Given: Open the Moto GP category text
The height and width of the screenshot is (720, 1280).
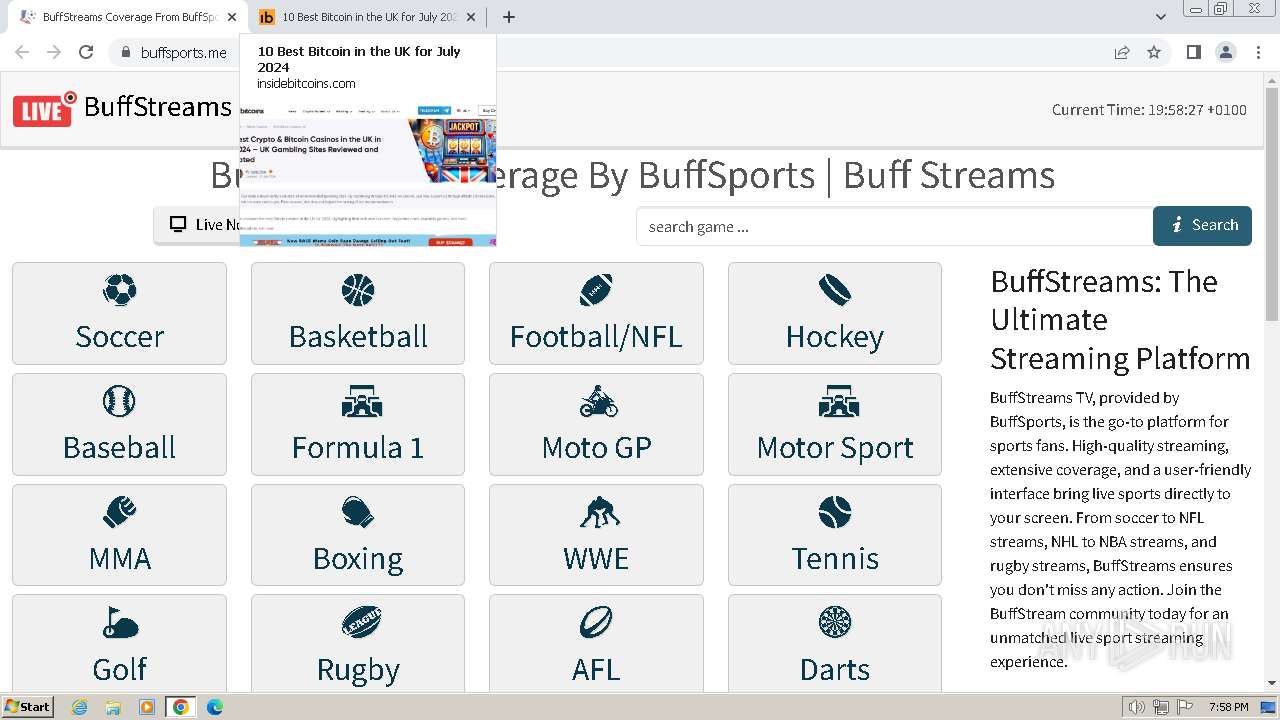Looking at the screenshot, I should click(597, 447).
